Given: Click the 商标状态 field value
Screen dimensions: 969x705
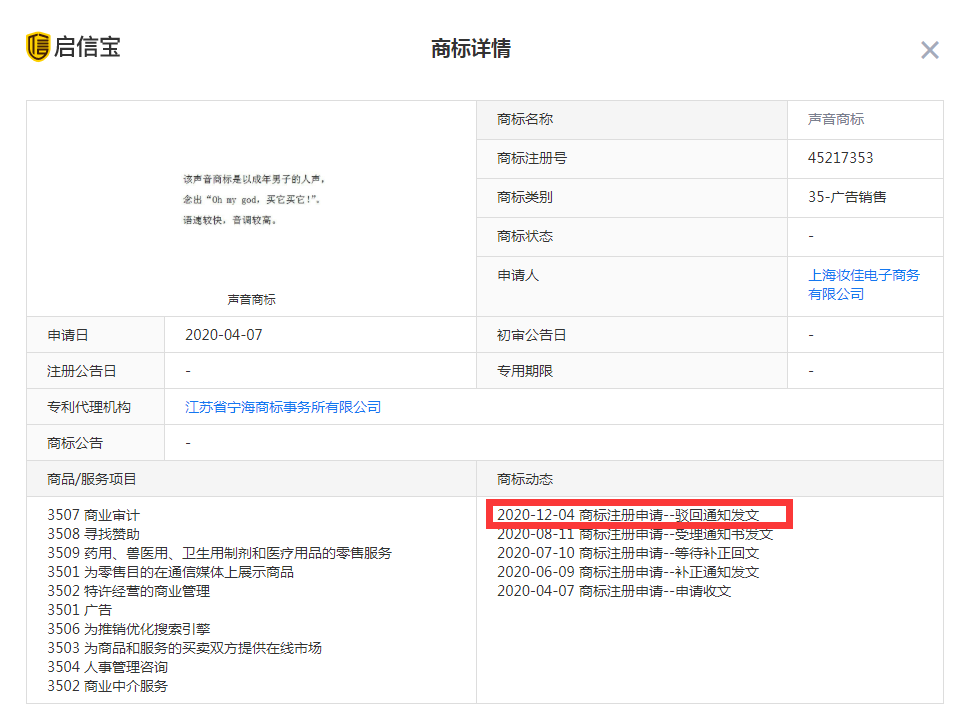Looking at the screenshot, I should pos(812,236).
